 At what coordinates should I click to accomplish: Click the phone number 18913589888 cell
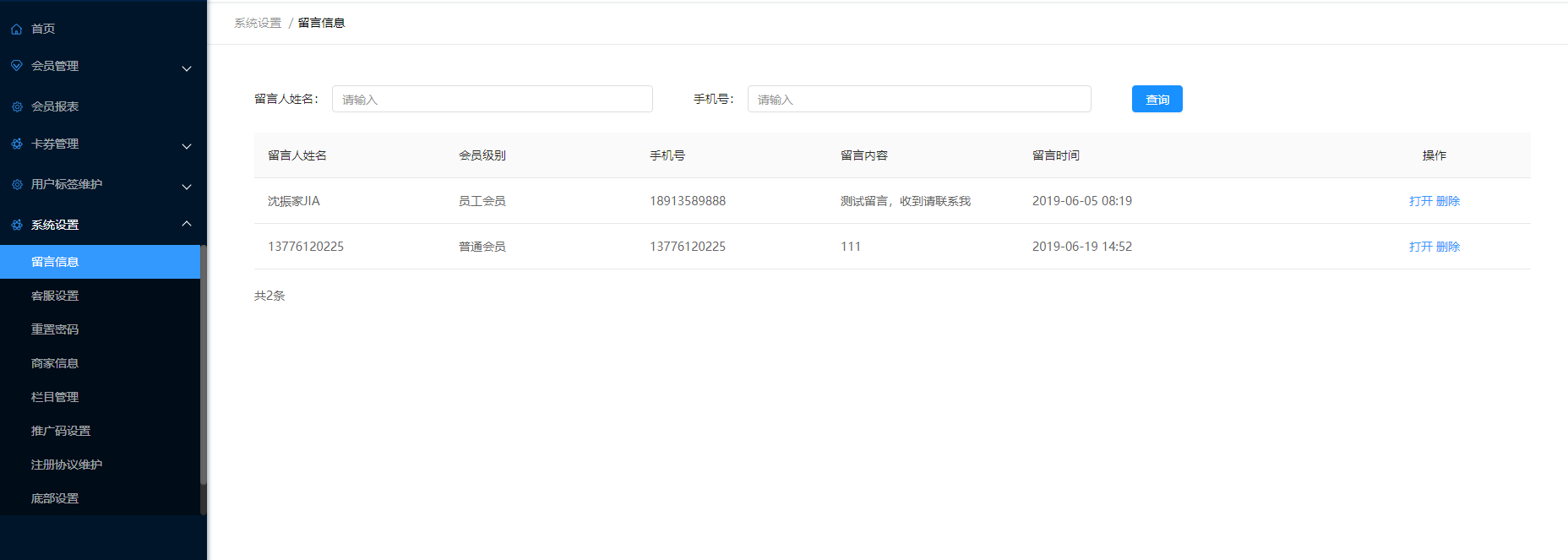[688, 201]
